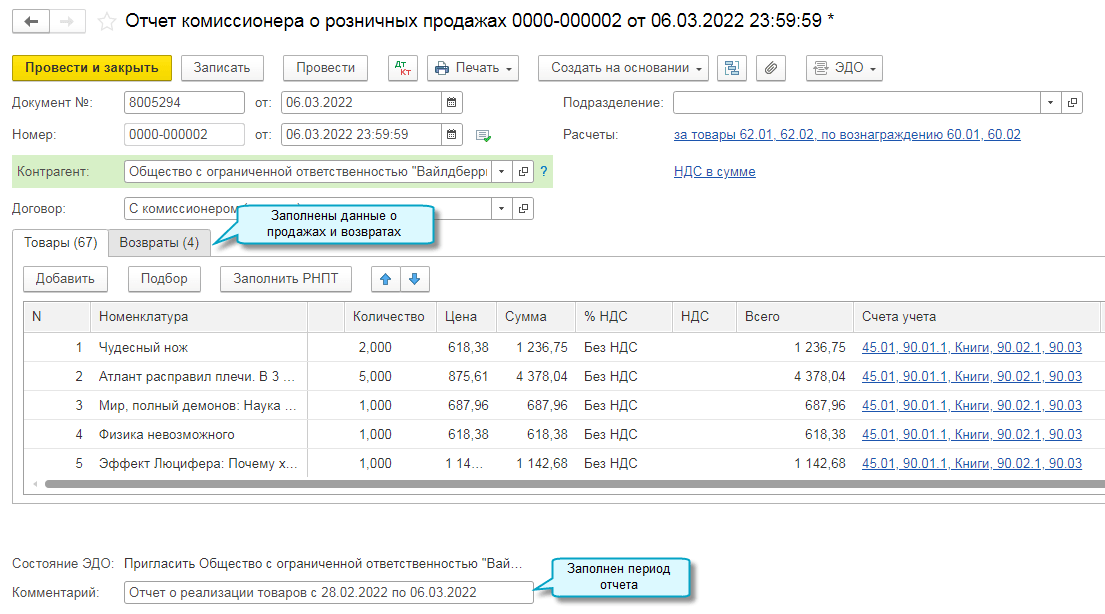The width and height of the screenshot is (1105, 614).
Task: Open the НДС в сумме link
Action: (x=715, y=171)
